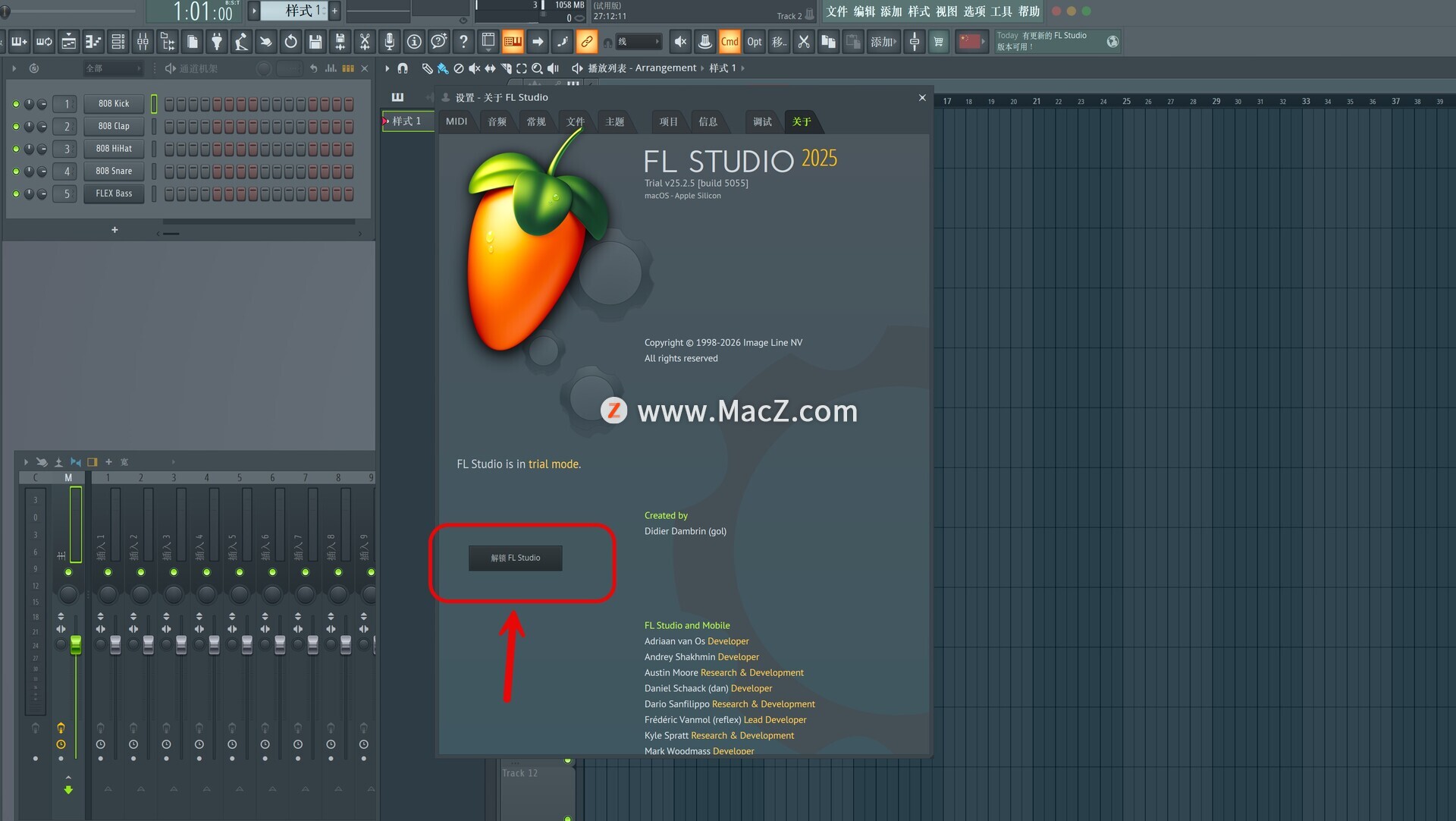The width and height of the screenshot is (1456, 821).
Task: Select the paint brush tool in playlist
Action: click(443, 68)
